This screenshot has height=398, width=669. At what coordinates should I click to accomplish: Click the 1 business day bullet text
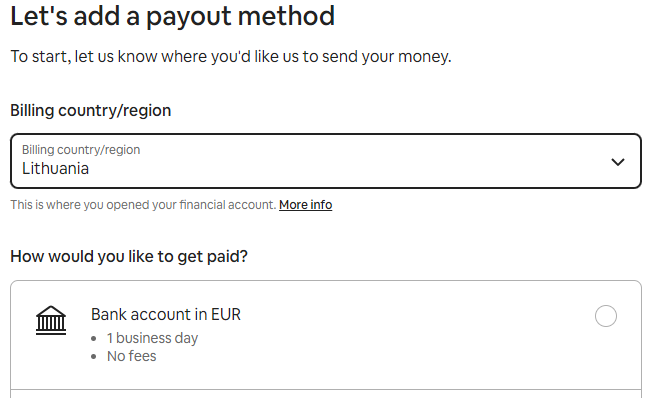[x=152, y=338]
